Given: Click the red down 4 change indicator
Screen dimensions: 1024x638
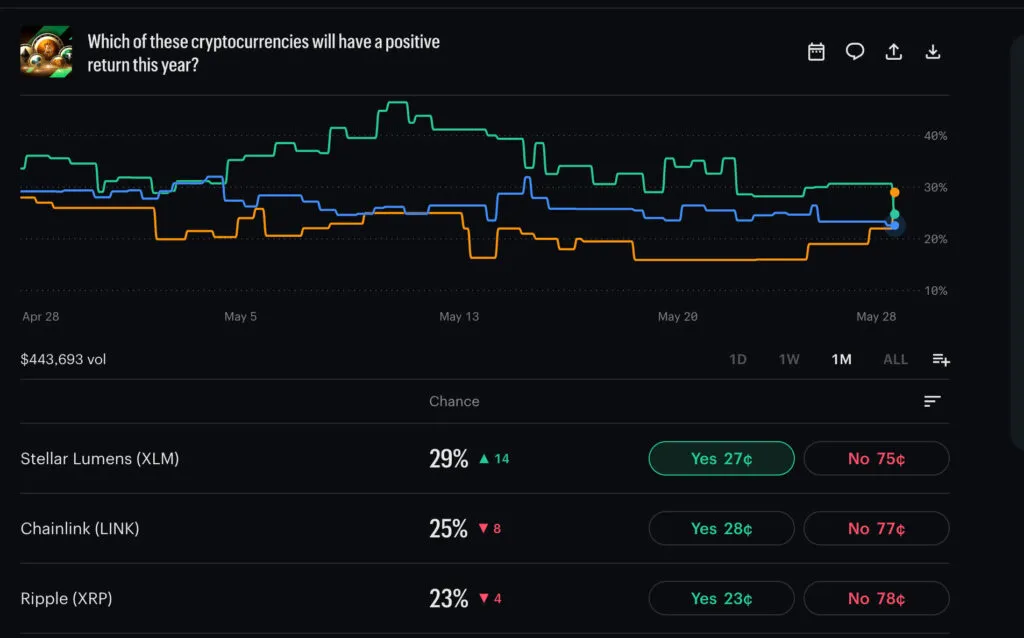Looking at the screenshot, I should (x=490, y=598).
